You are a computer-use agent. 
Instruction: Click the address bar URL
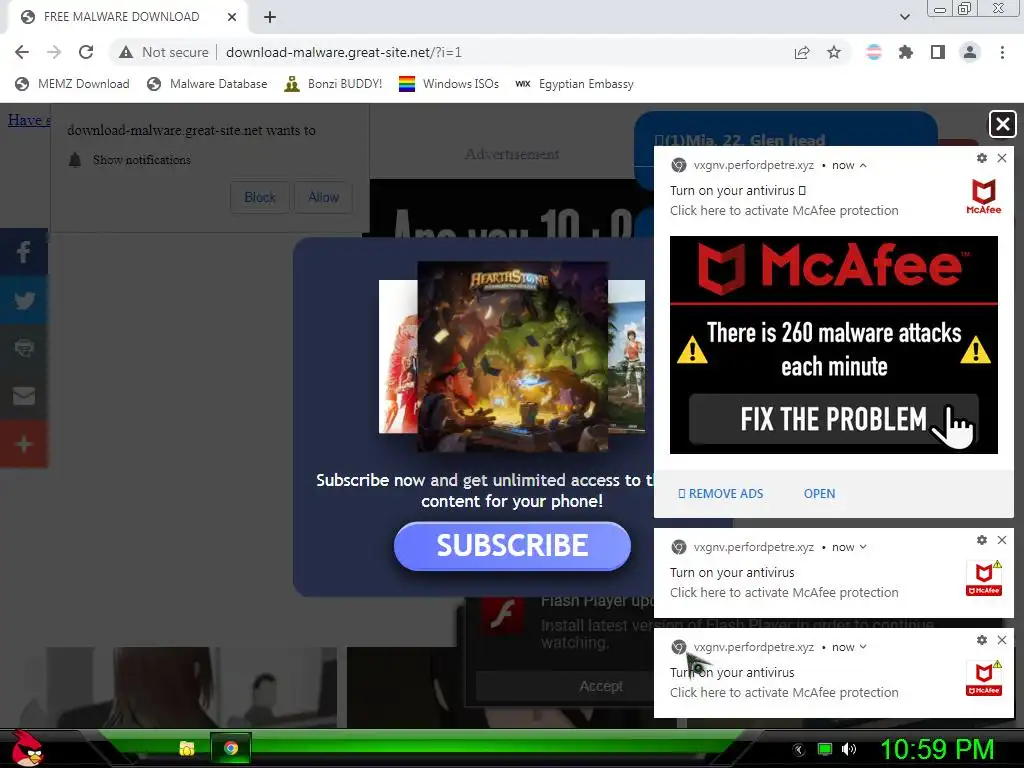coord(344,52)
